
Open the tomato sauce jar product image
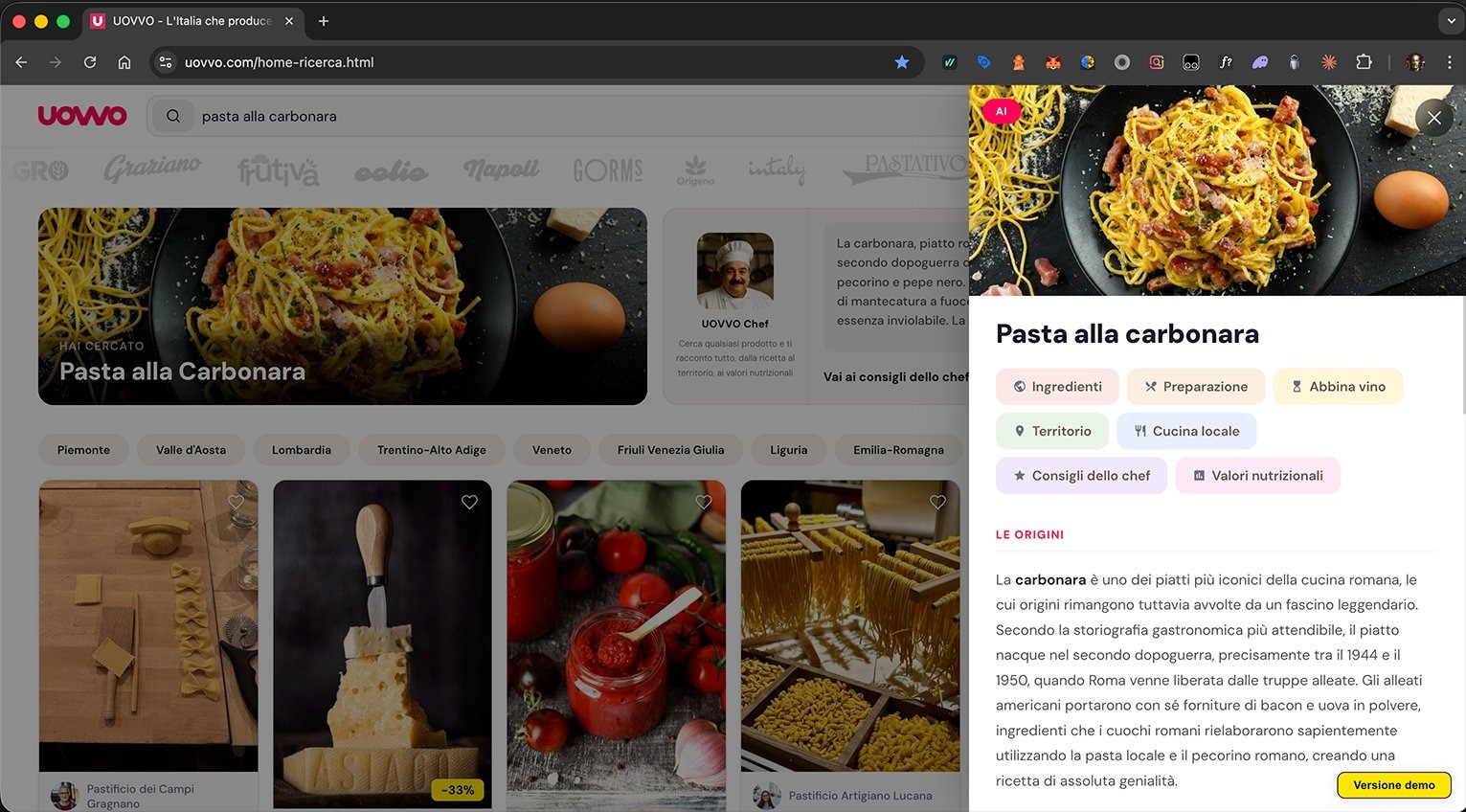click(x=617, y=646)
